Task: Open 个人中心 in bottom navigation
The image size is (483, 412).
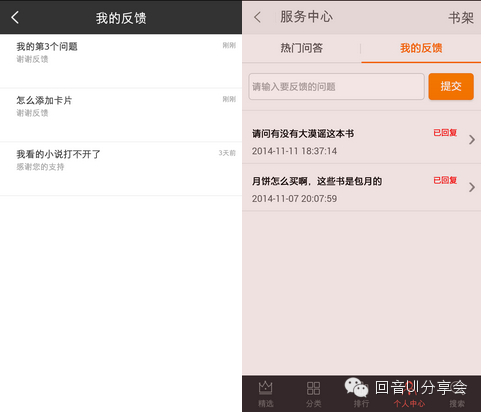Action: click(409, 394)
